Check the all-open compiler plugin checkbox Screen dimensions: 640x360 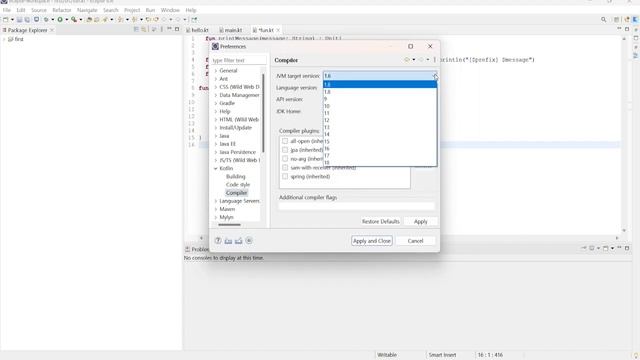coord(285,141)
